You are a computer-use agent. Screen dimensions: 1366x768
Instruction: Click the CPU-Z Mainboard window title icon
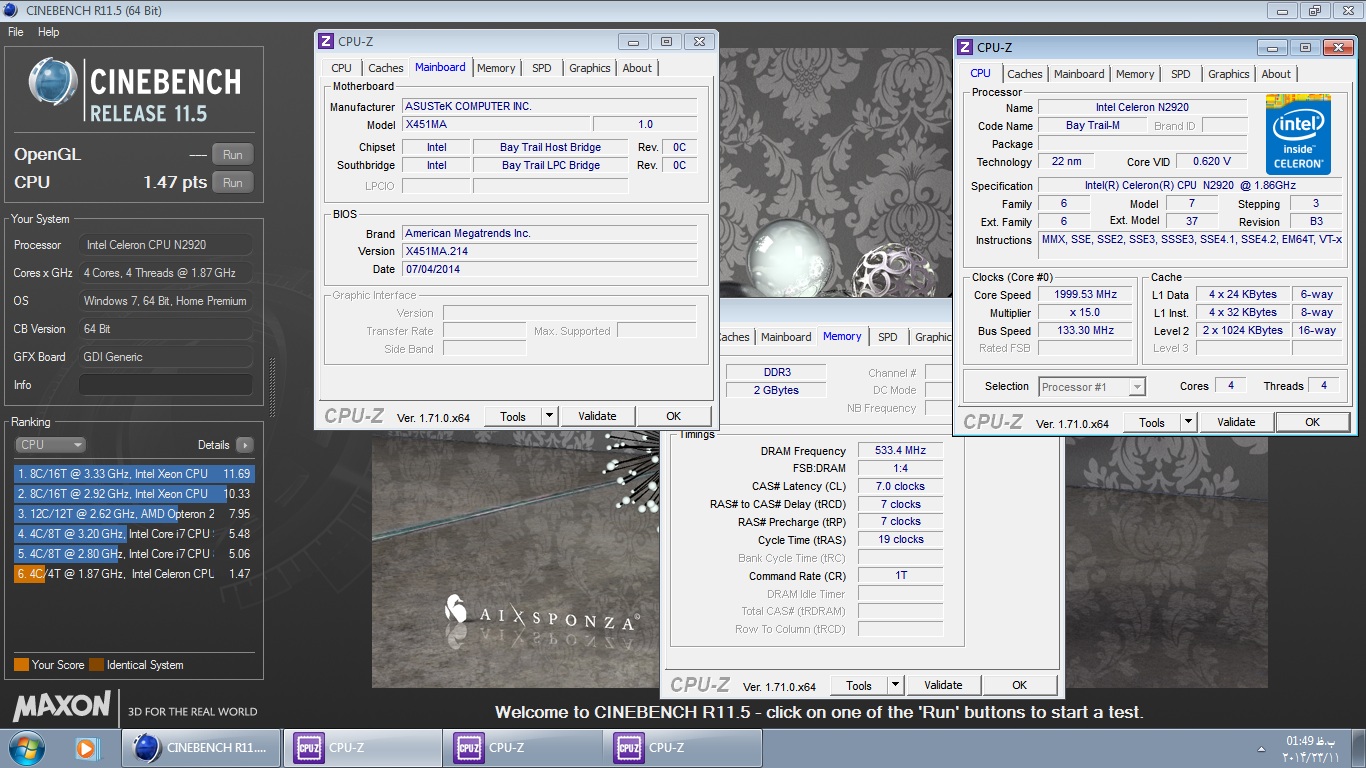pos(326,41)
